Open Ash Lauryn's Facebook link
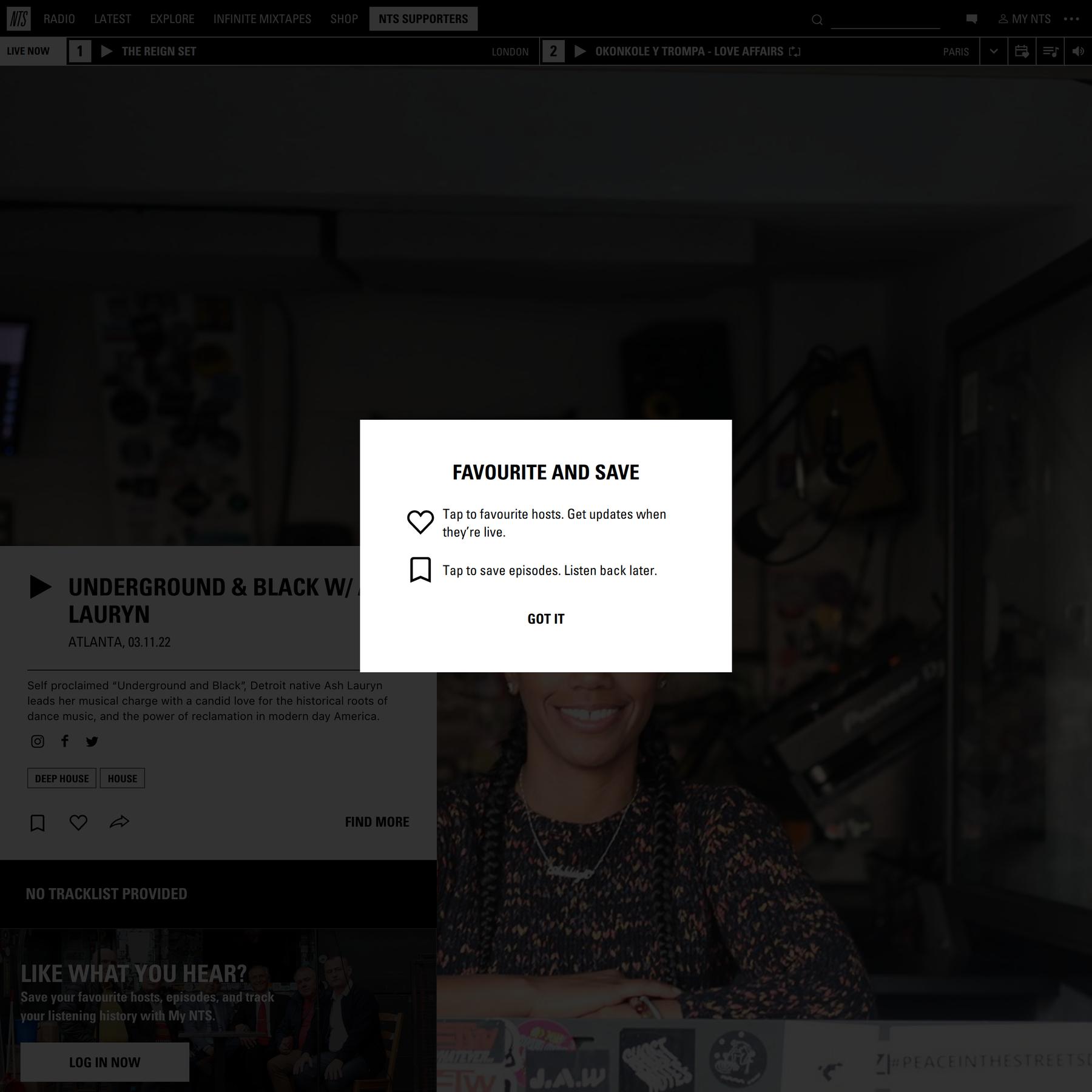The width and height of the screenshot is (1092, 1092). click(65, 741)
